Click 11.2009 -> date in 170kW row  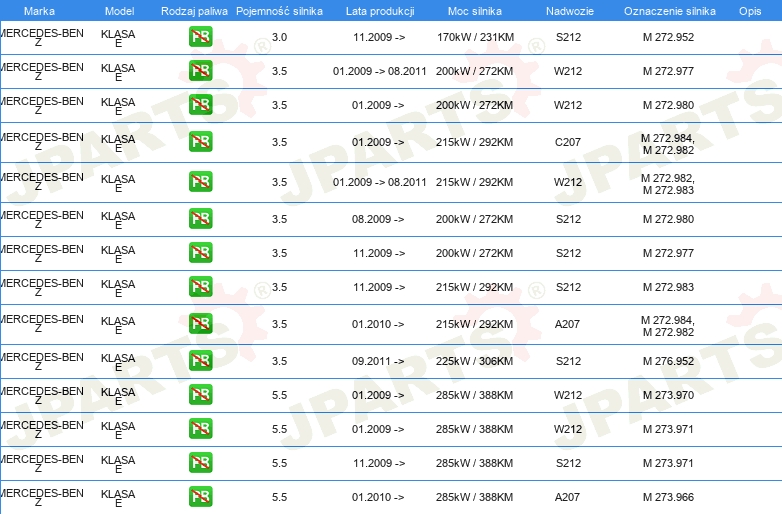tap(379, 37)
